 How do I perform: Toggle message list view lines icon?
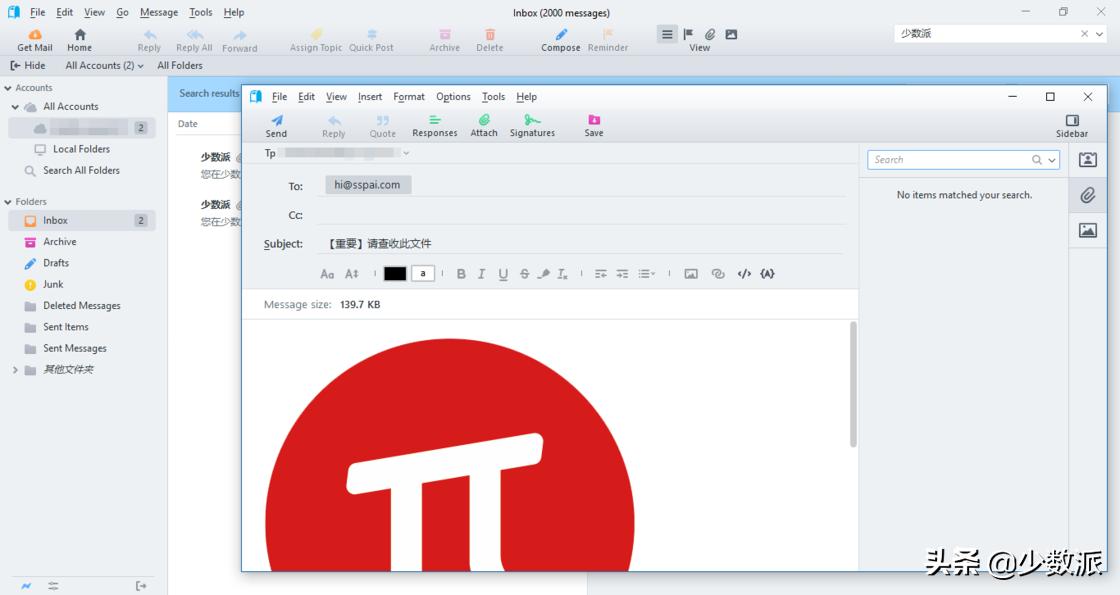(x=666, y=34)
